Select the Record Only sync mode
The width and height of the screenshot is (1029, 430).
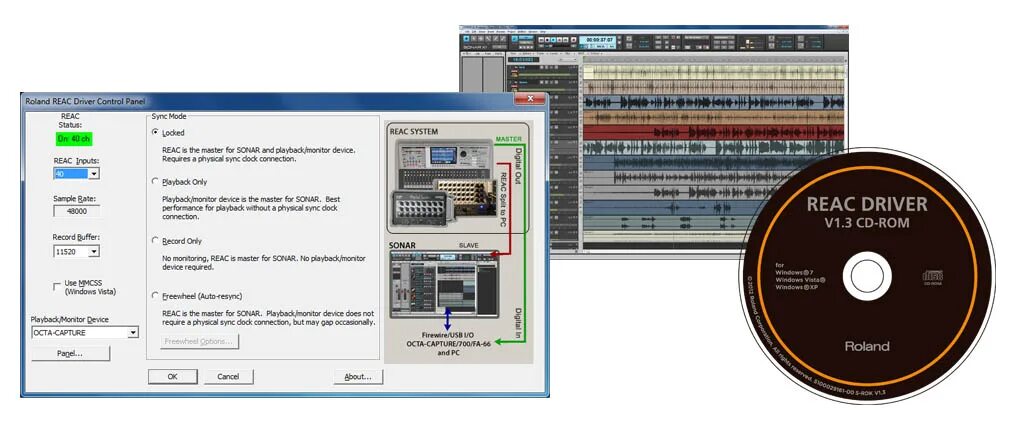156,241
